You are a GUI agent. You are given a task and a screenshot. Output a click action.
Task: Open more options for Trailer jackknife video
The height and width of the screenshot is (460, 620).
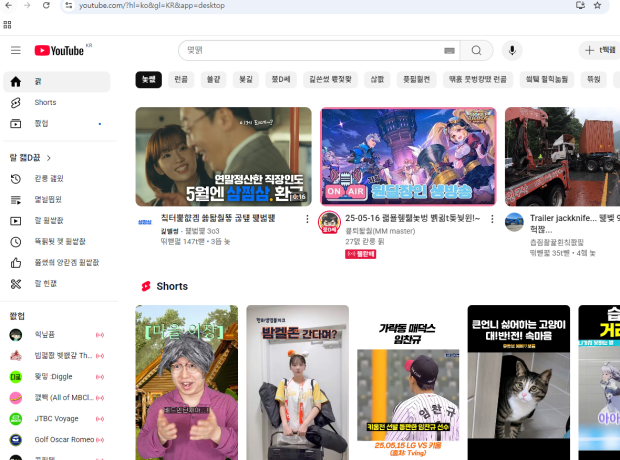tap(617, 218)
